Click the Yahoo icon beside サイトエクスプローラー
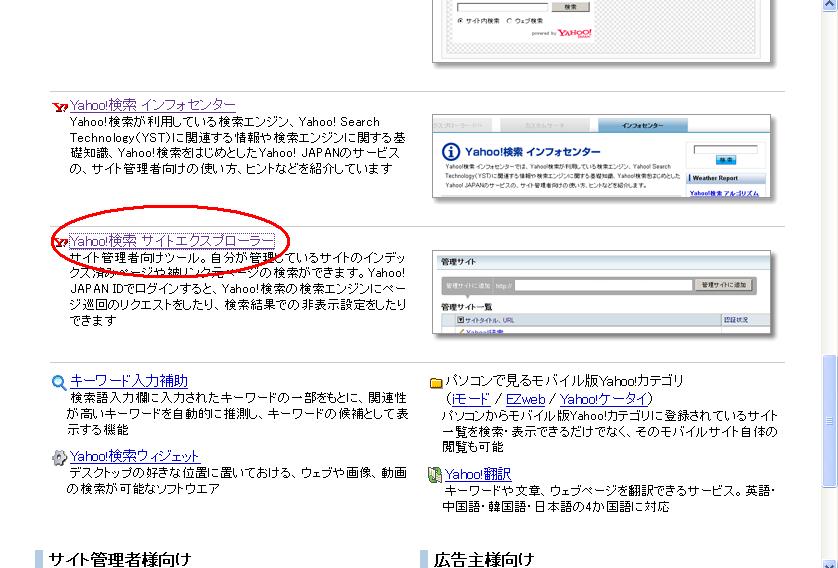838x568 pixels. 60,243
